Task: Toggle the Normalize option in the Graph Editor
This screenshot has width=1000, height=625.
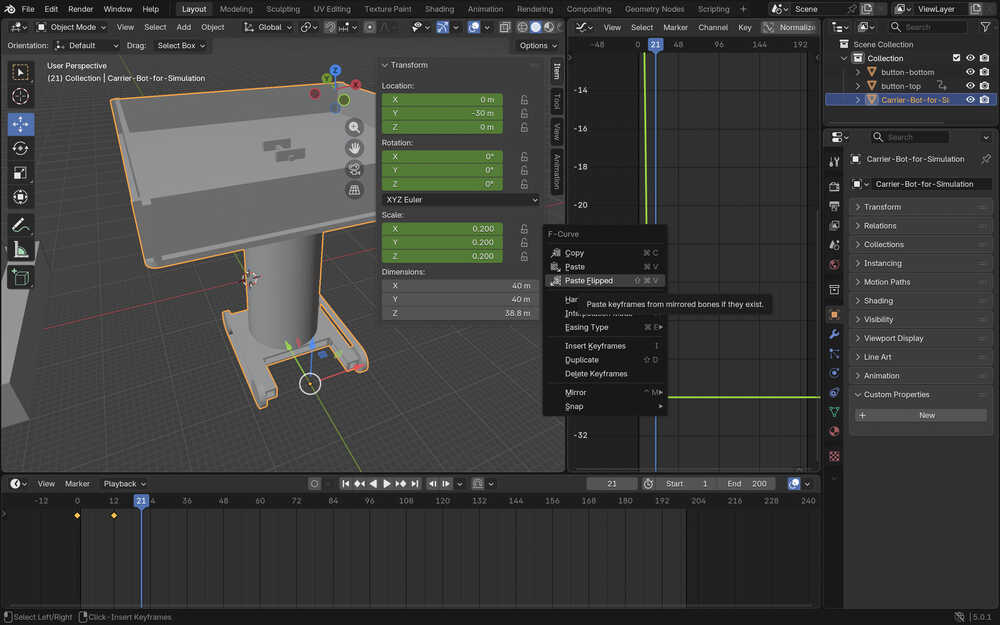Action: click(x=788, y=27)
